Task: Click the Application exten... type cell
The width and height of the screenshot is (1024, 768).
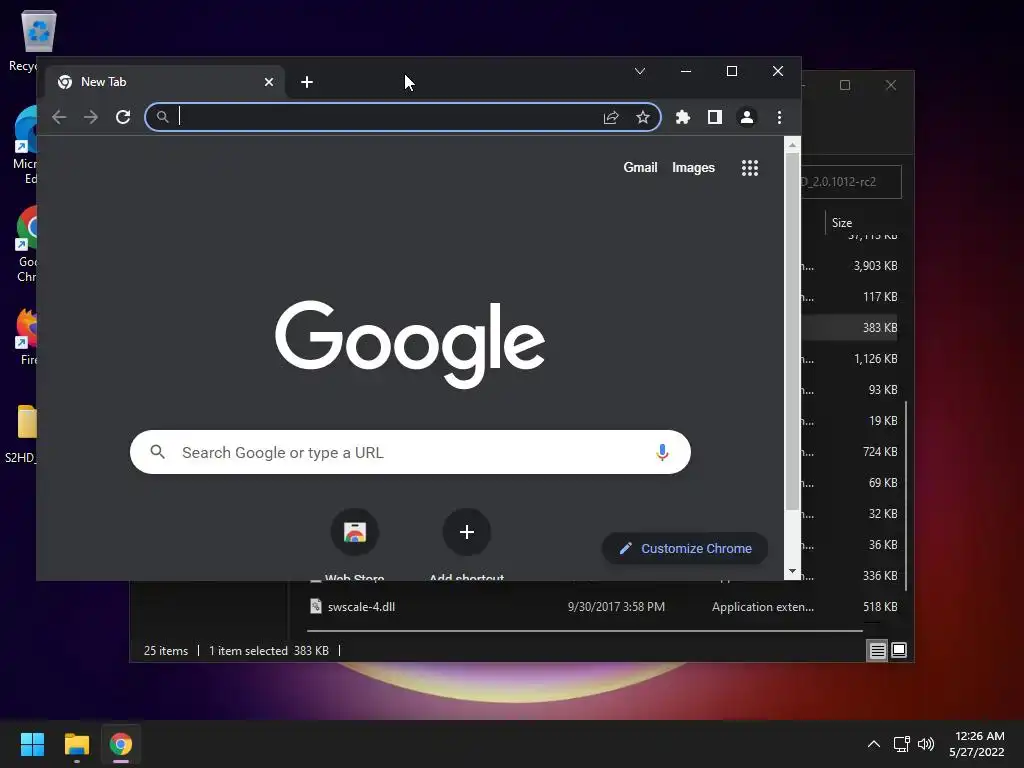Action: (x=763, y=607)
